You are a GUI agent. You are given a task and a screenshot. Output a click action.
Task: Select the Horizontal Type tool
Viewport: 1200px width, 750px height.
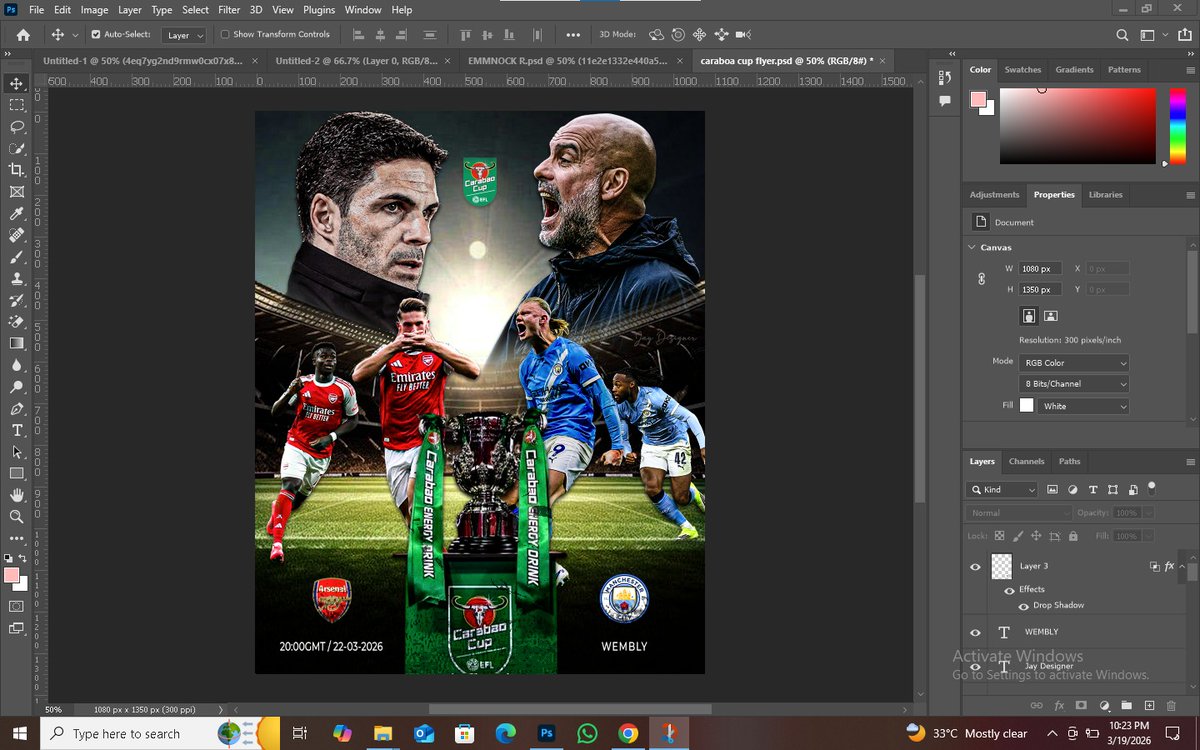pyautogui.click(x=17, y=430)
